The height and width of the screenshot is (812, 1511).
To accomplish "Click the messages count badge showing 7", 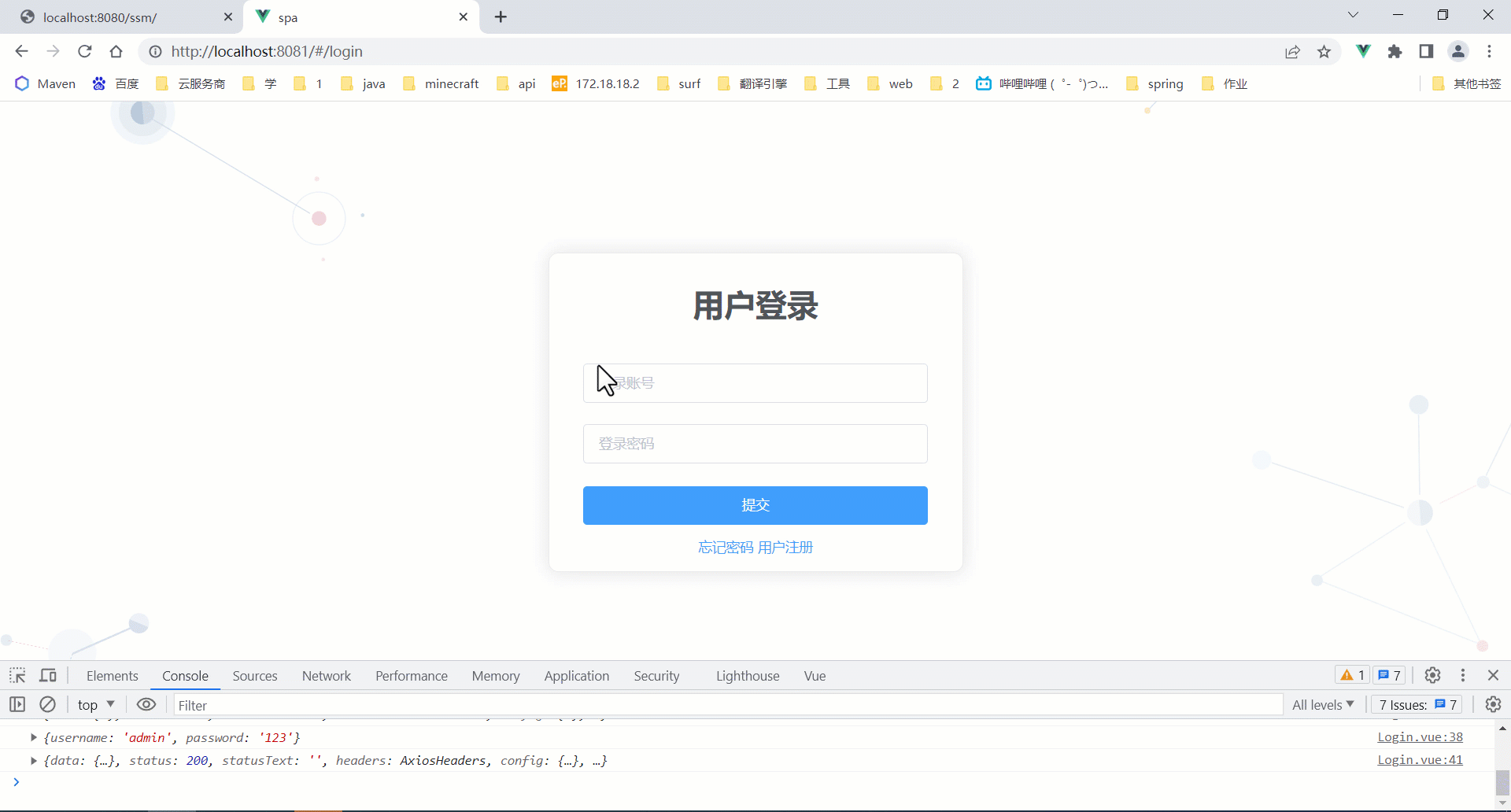I will 1389,675.
